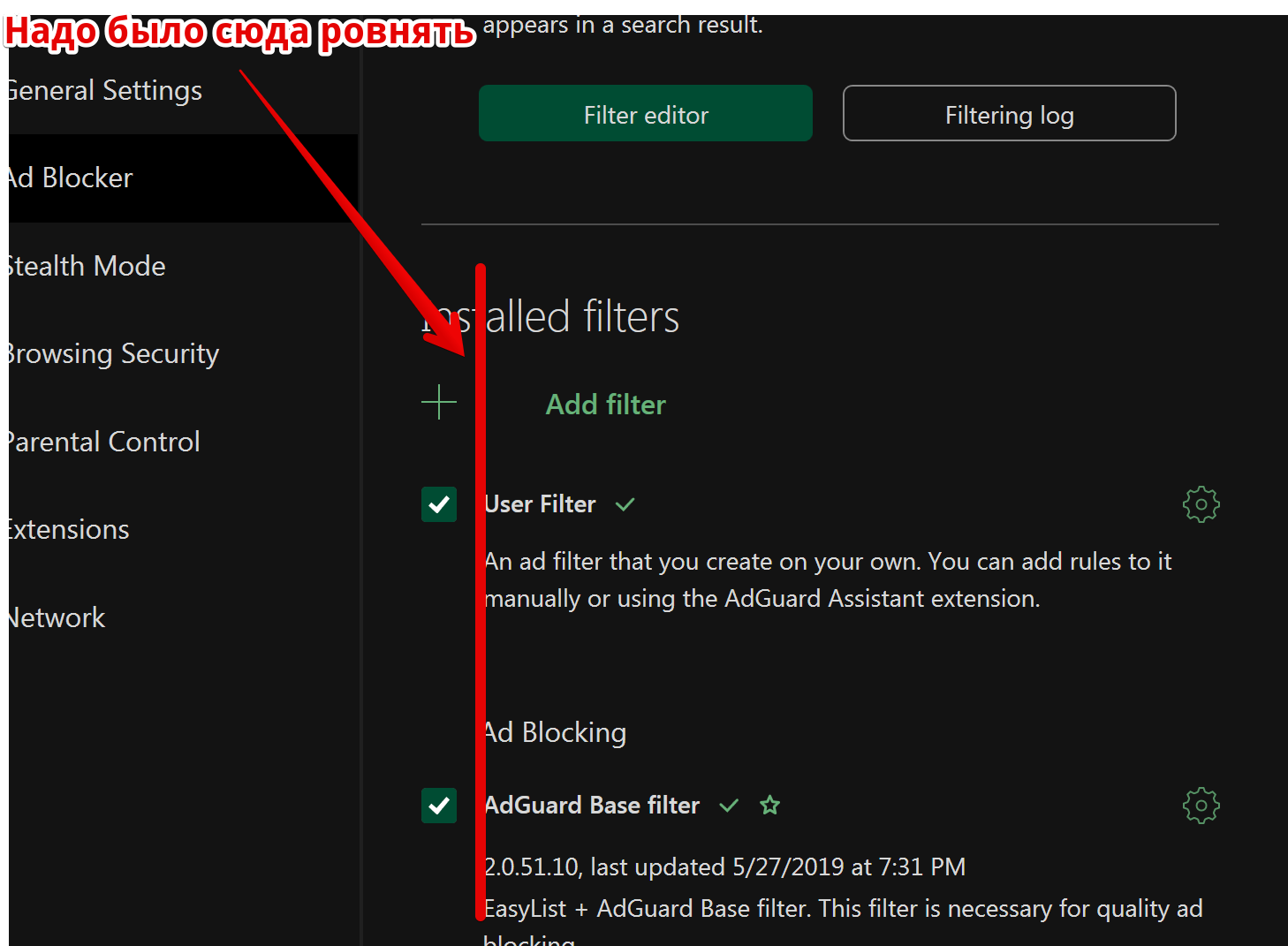
Task: Open the User Filter gear settings
Action: point(1201,504)
